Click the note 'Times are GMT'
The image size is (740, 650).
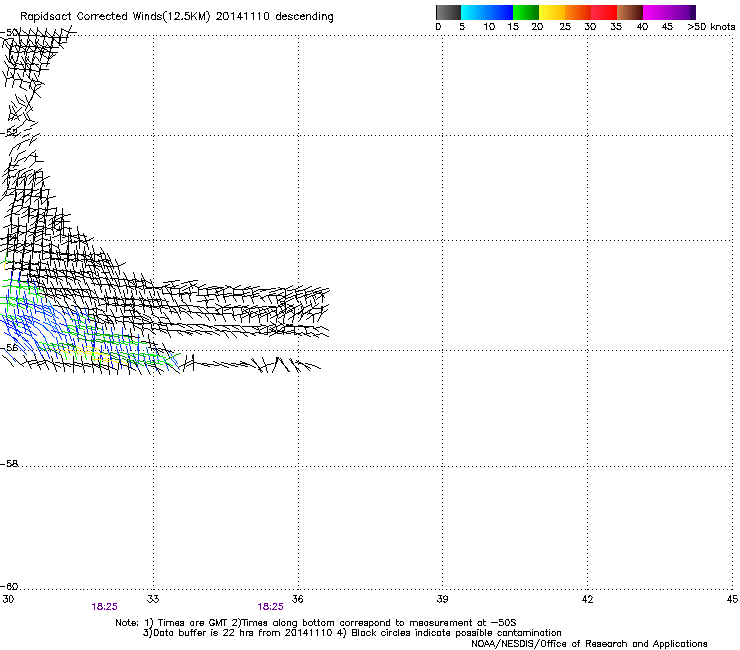click(x=193, y=623)
